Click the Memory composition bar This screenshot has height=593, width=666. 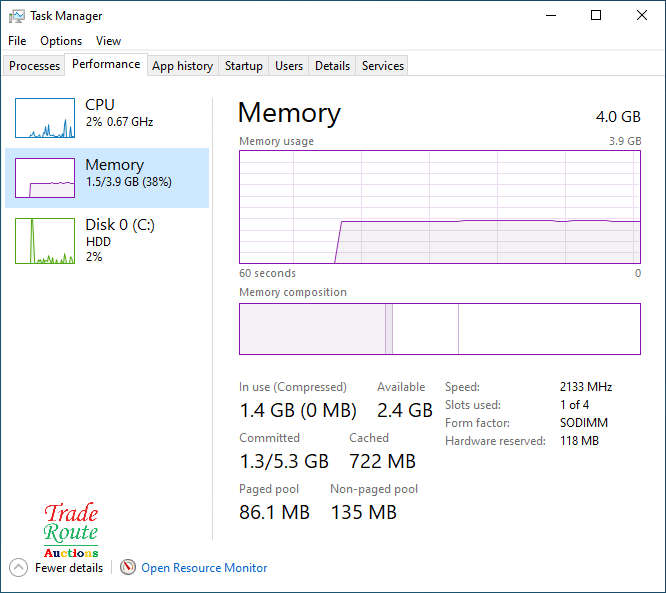pos(440,329)
